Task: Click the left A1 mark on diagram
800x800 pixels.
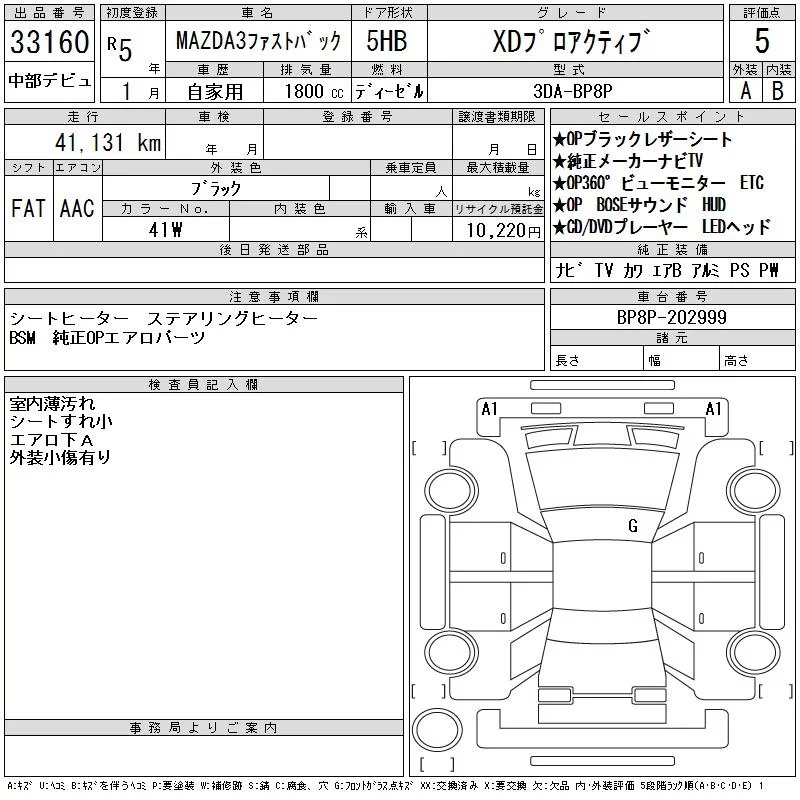Action: (489, 409)
